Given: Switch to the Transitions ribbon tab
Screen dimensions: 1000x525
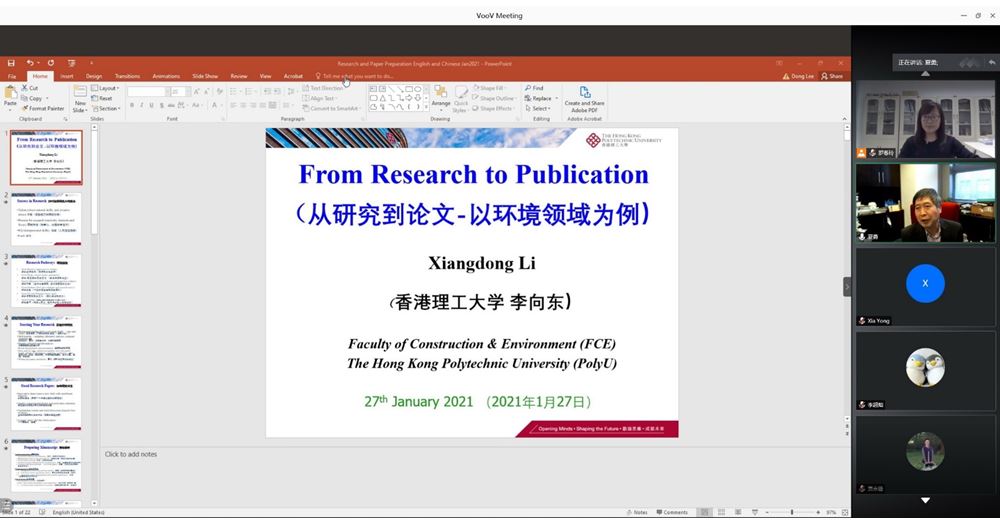Looking at the screenshot, I should (x=127, y=76).
